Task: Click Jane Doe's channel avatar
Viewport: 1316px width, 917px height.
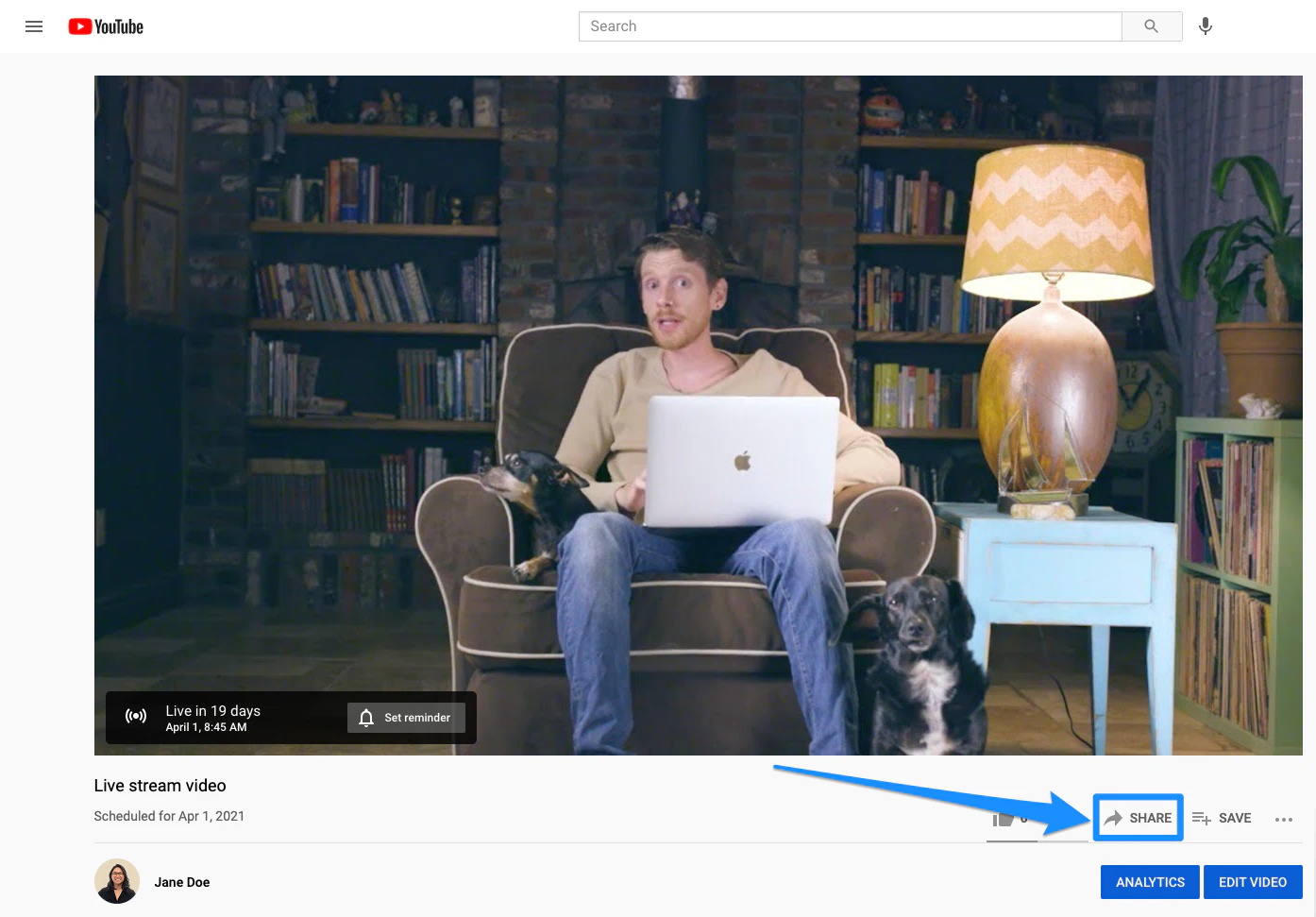Action: coord(116,881)
